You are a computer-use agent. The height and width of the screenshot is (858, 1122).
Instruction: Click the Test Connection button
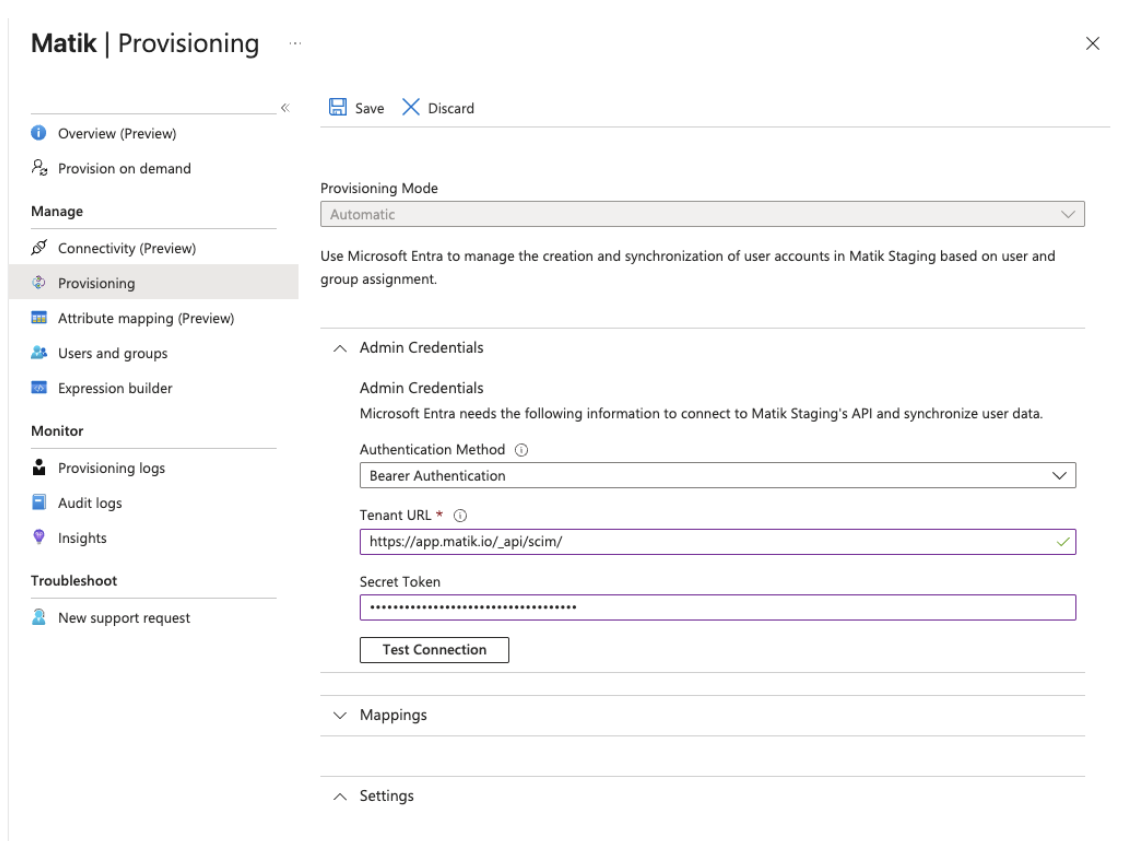434,650
